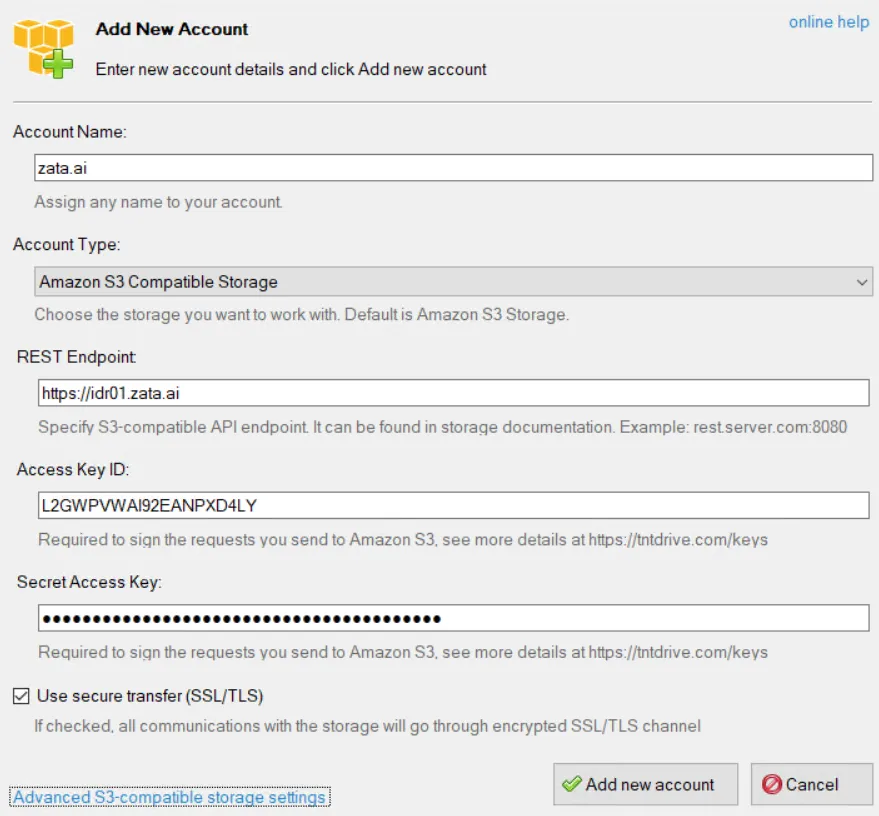Open Advanced S3-compatible storage settings link
Image resolution: width=879 pixels, height=816 pixels.
pyautogui.click(x=169, y=797)
